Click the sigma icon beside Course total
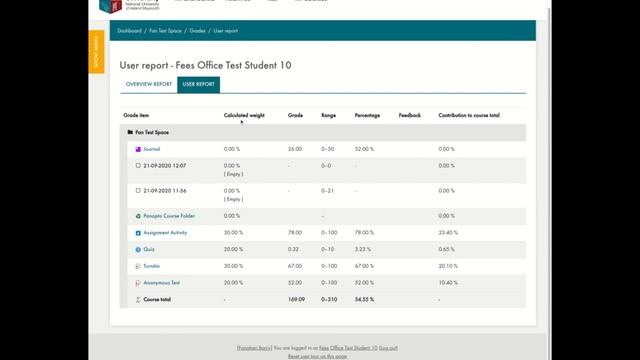 [138, 300]
